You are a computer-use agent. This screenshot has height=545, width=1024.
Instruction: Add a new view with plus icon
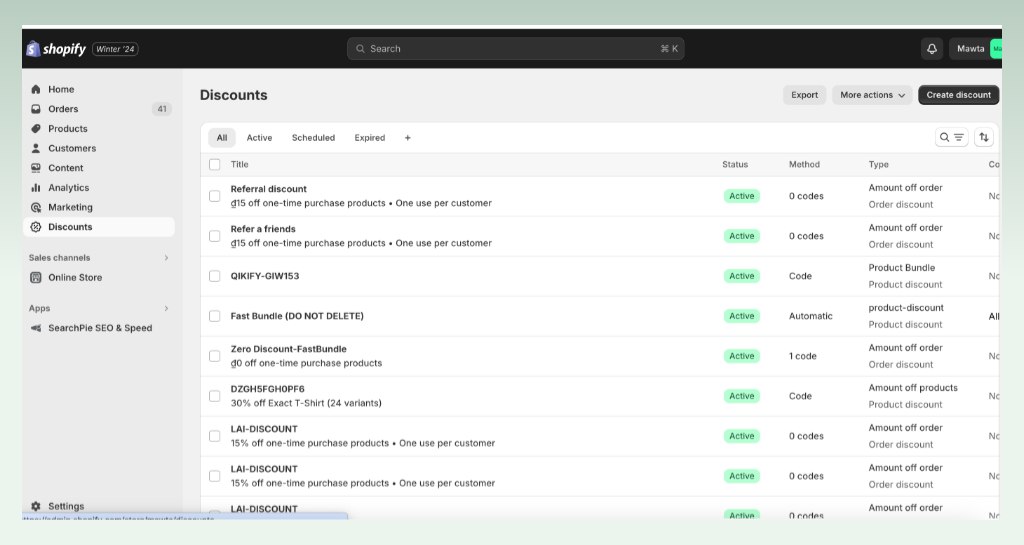click(x=408, y=138)
